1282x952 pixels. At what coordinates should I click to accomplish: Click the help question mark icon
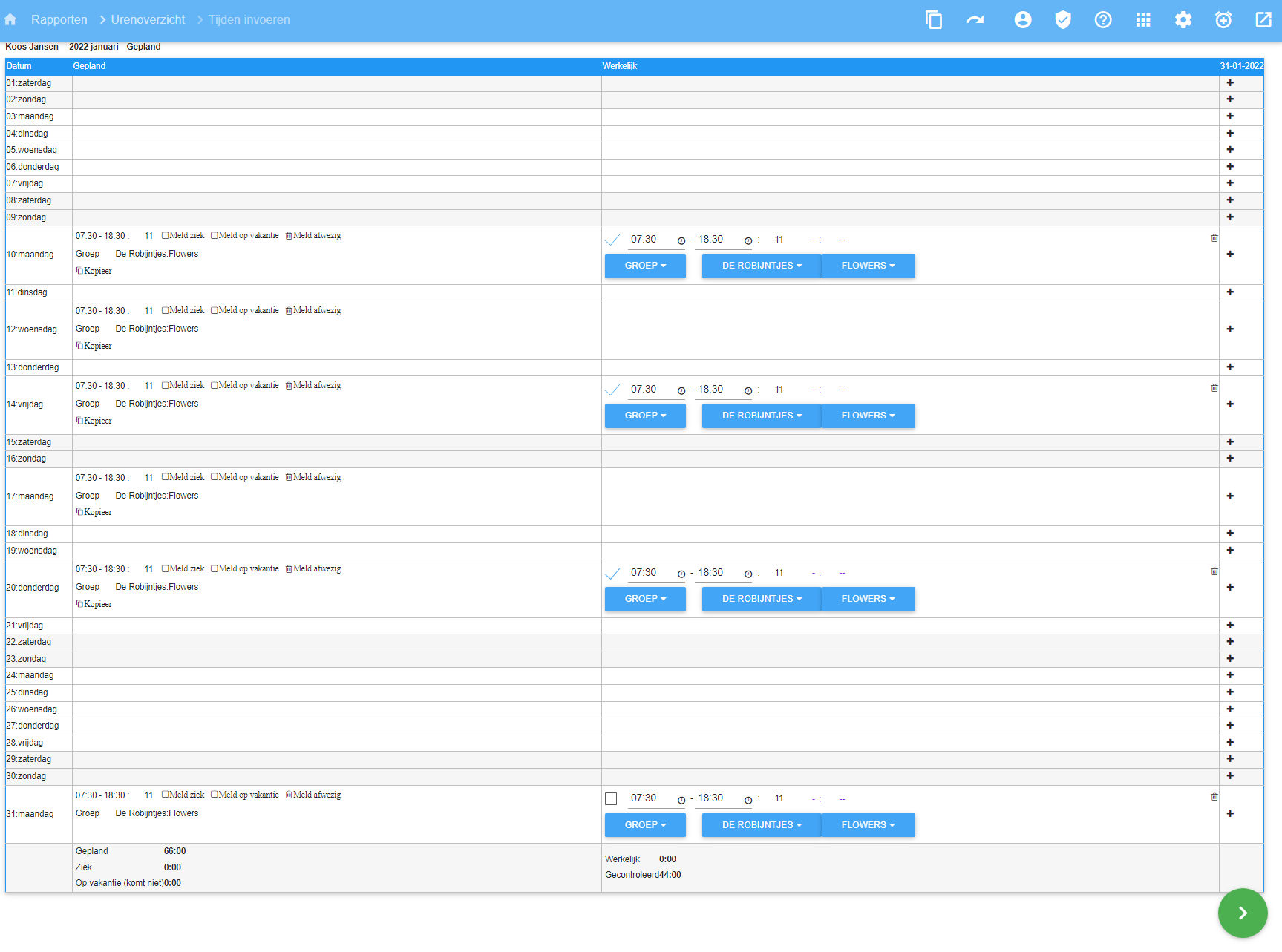tap(1103, 20)
